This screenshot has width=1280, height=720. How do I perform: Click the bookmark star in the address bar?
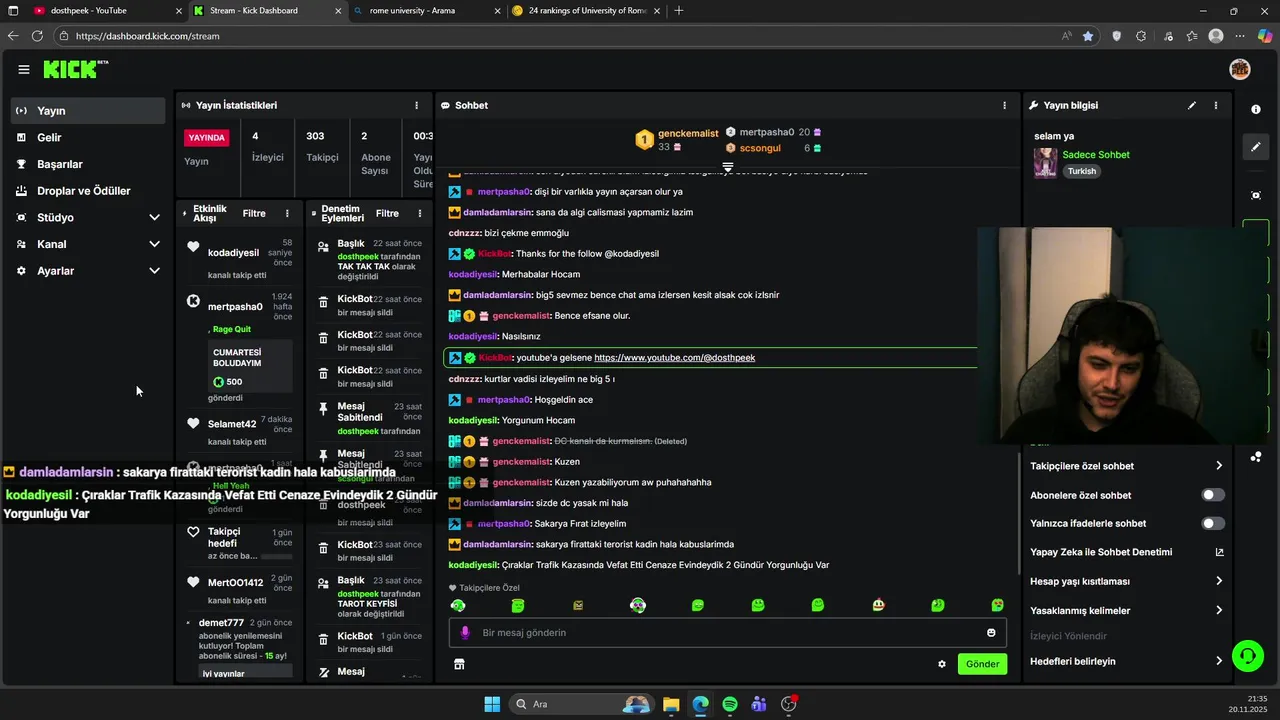pyautogui.click(x=1088, y=36)
